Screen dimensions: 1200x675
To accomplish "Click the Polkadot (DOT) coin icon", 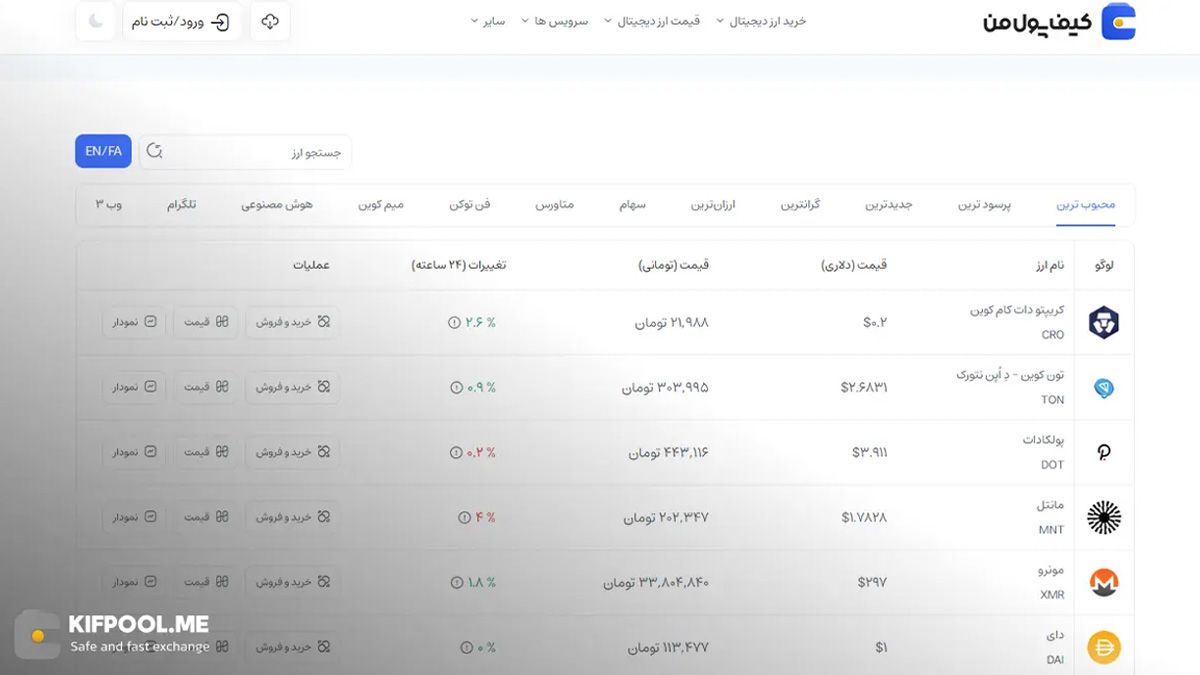I will click(1104, 452).
